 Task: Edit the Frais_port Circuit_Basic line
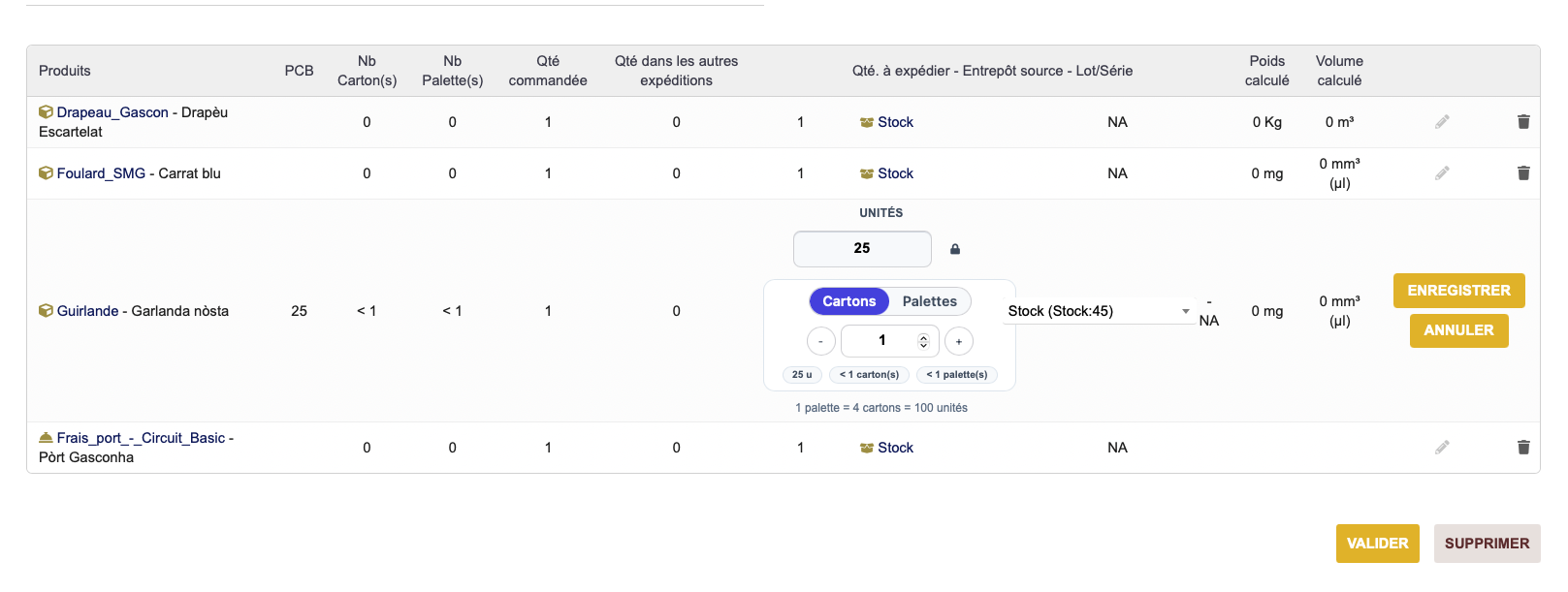click(1442, 448)
